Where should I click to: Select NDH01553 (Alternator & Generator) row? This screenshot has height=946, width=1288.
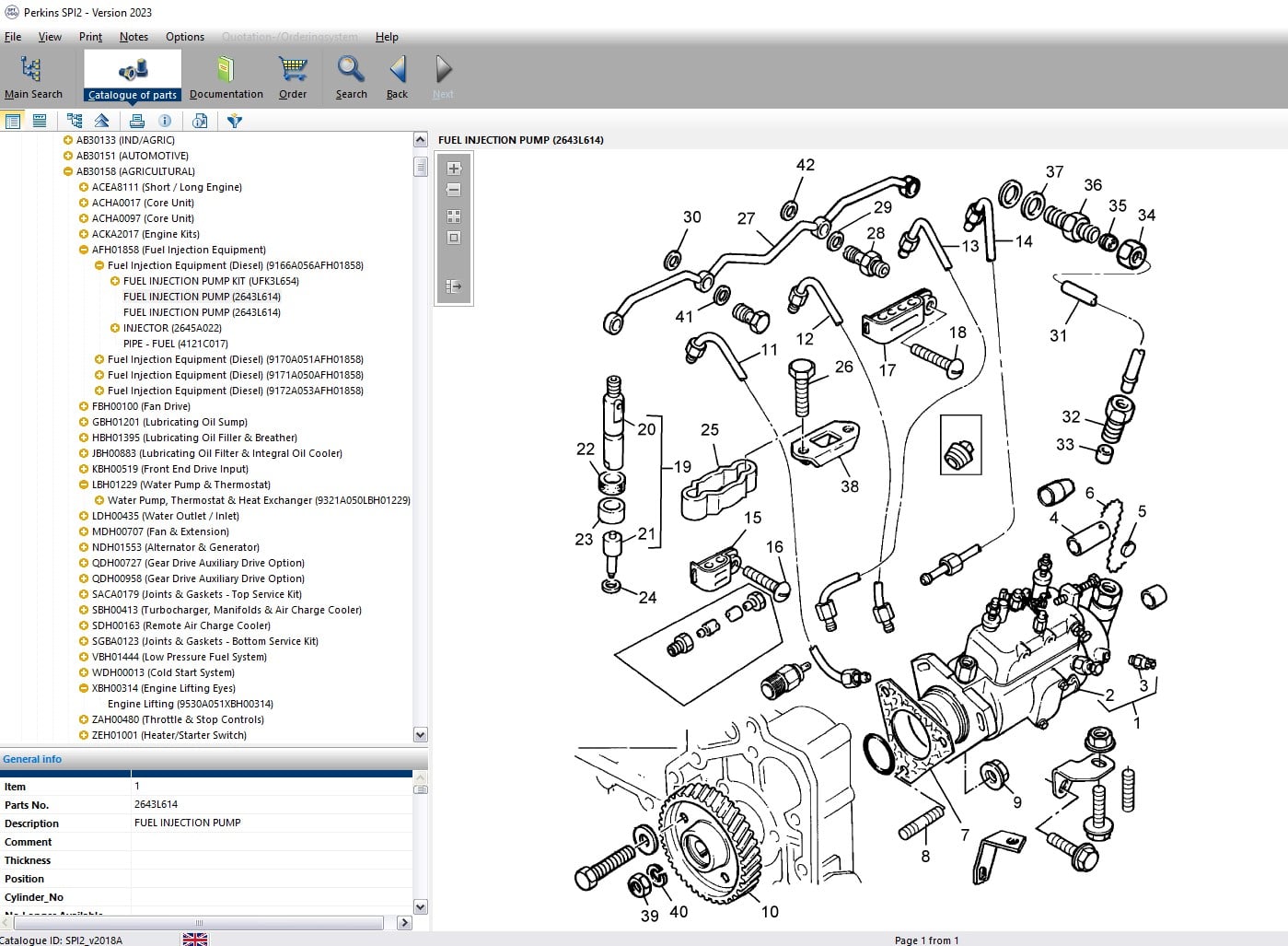[176, 547]
